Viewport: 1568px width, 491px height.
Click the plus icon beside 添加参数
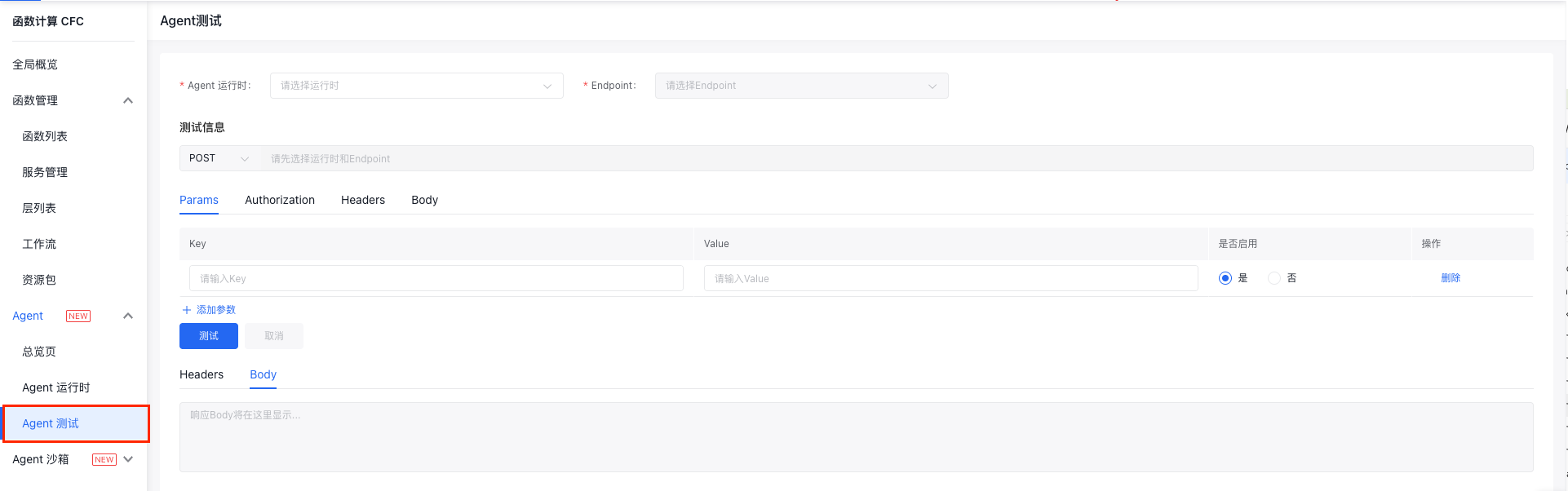(x=186, y=310)
